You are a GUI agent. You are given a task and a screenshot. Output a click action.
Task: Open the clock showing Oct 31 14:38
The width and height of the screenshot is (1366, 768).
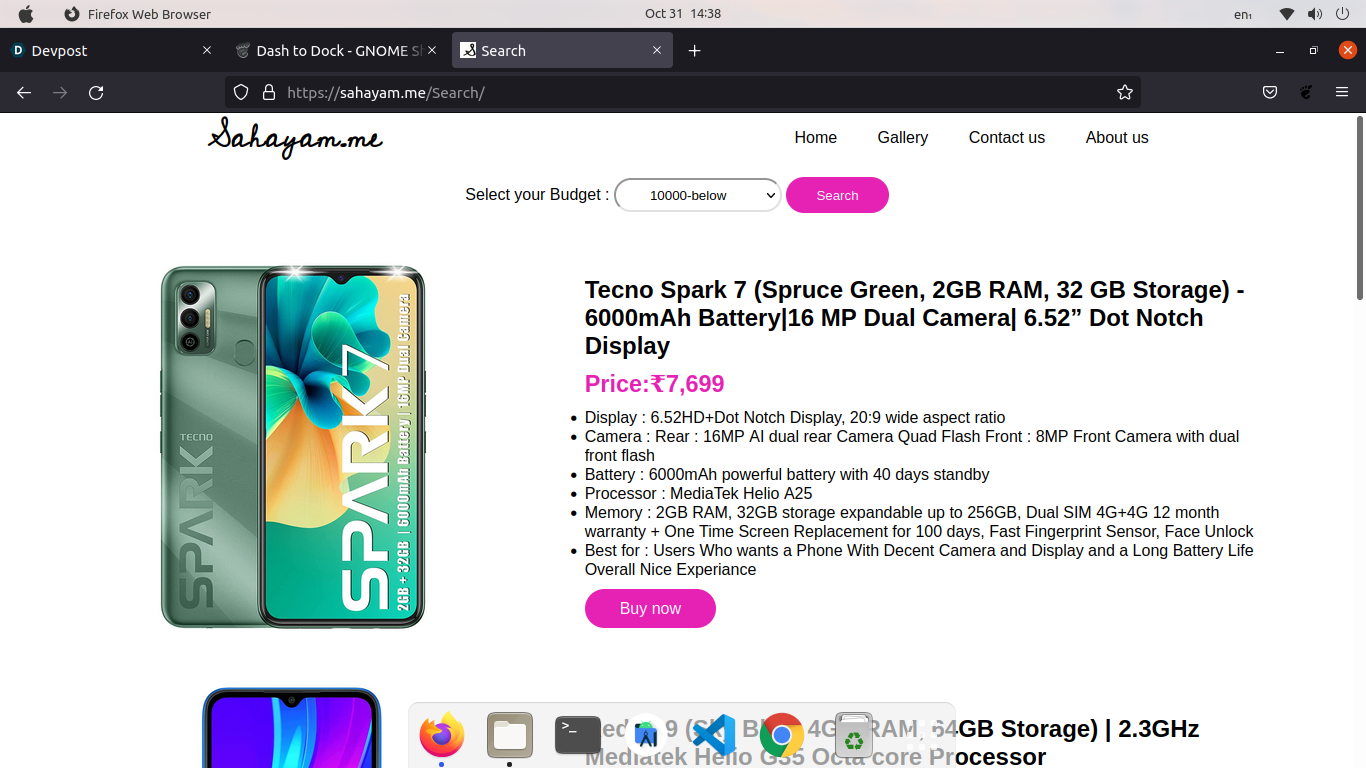point(683,14)
